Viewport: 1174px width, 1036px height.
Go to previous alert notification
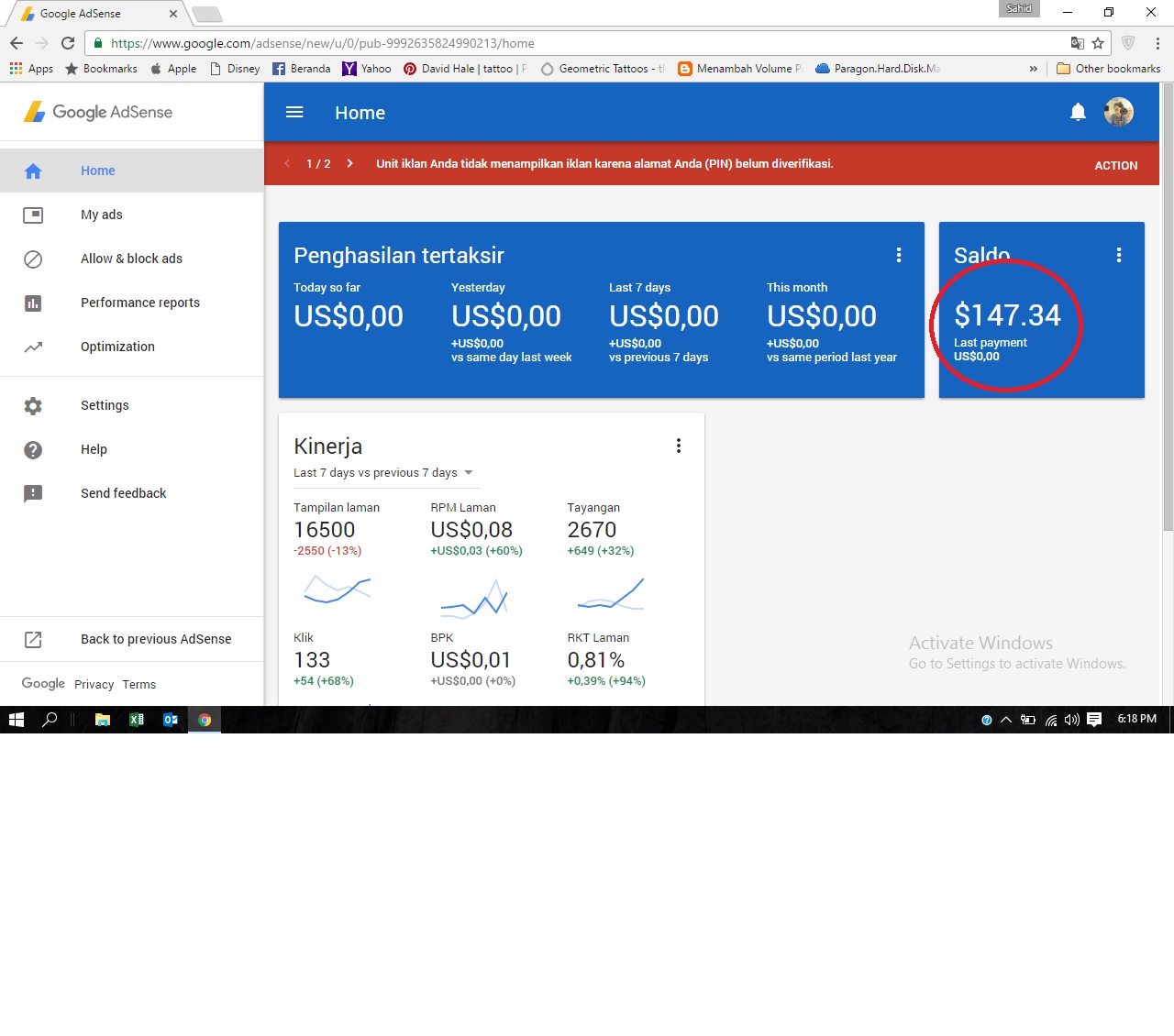(x=287, y=163)
